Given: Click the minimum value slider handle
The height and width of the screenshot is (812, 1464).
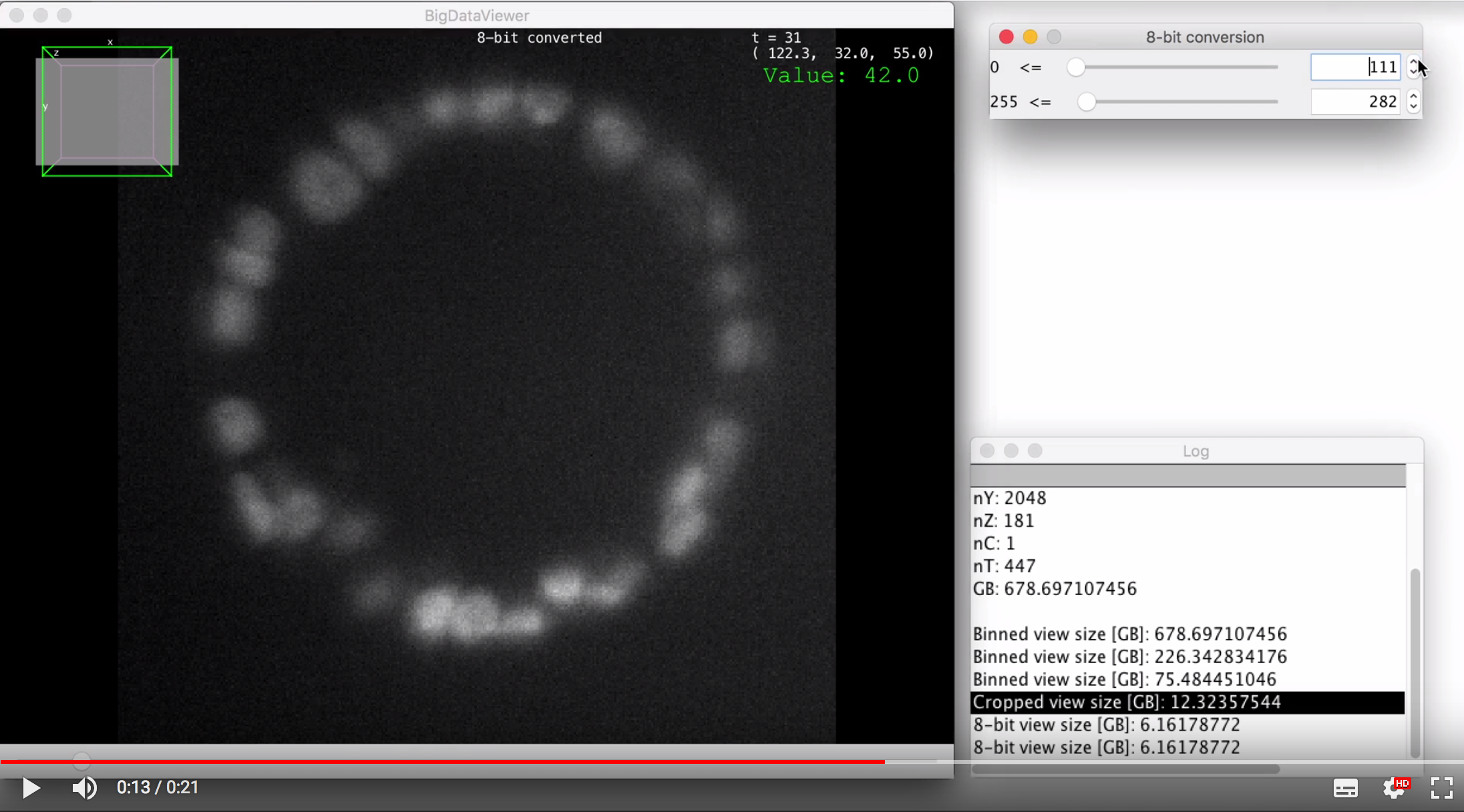Looking at the screenshot, I should coord(1075,67).
